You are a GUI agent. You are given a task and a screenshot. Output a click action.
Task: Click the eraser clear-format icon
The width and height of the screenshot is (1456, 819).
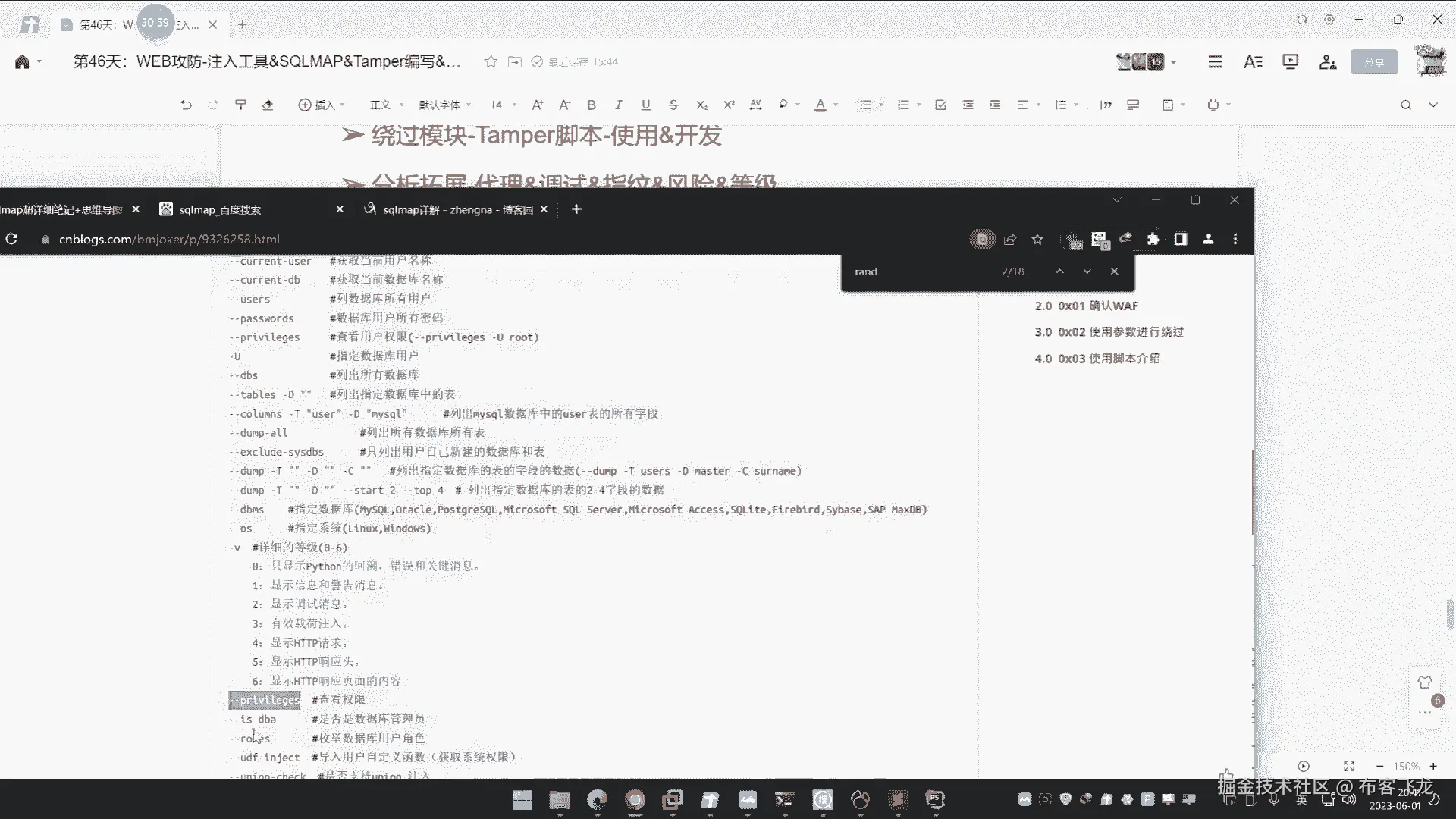(x=268, y=105)
